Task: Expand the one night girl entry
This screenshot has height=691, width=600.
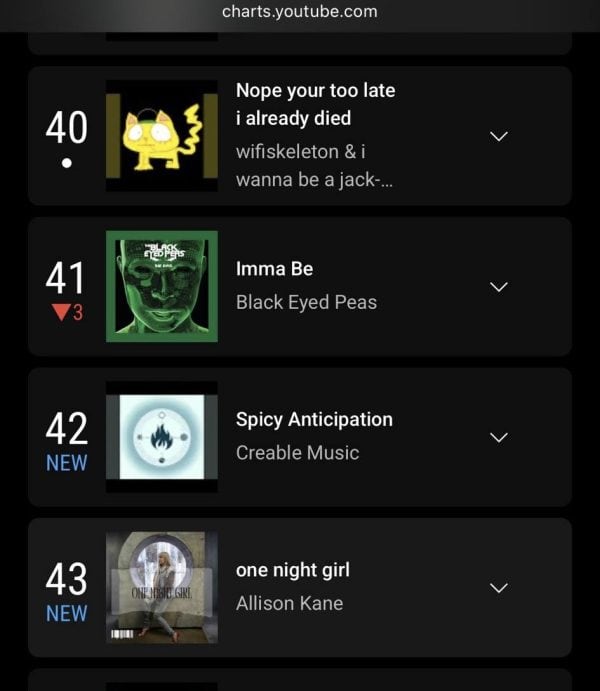Action: (x=498, y=587)
